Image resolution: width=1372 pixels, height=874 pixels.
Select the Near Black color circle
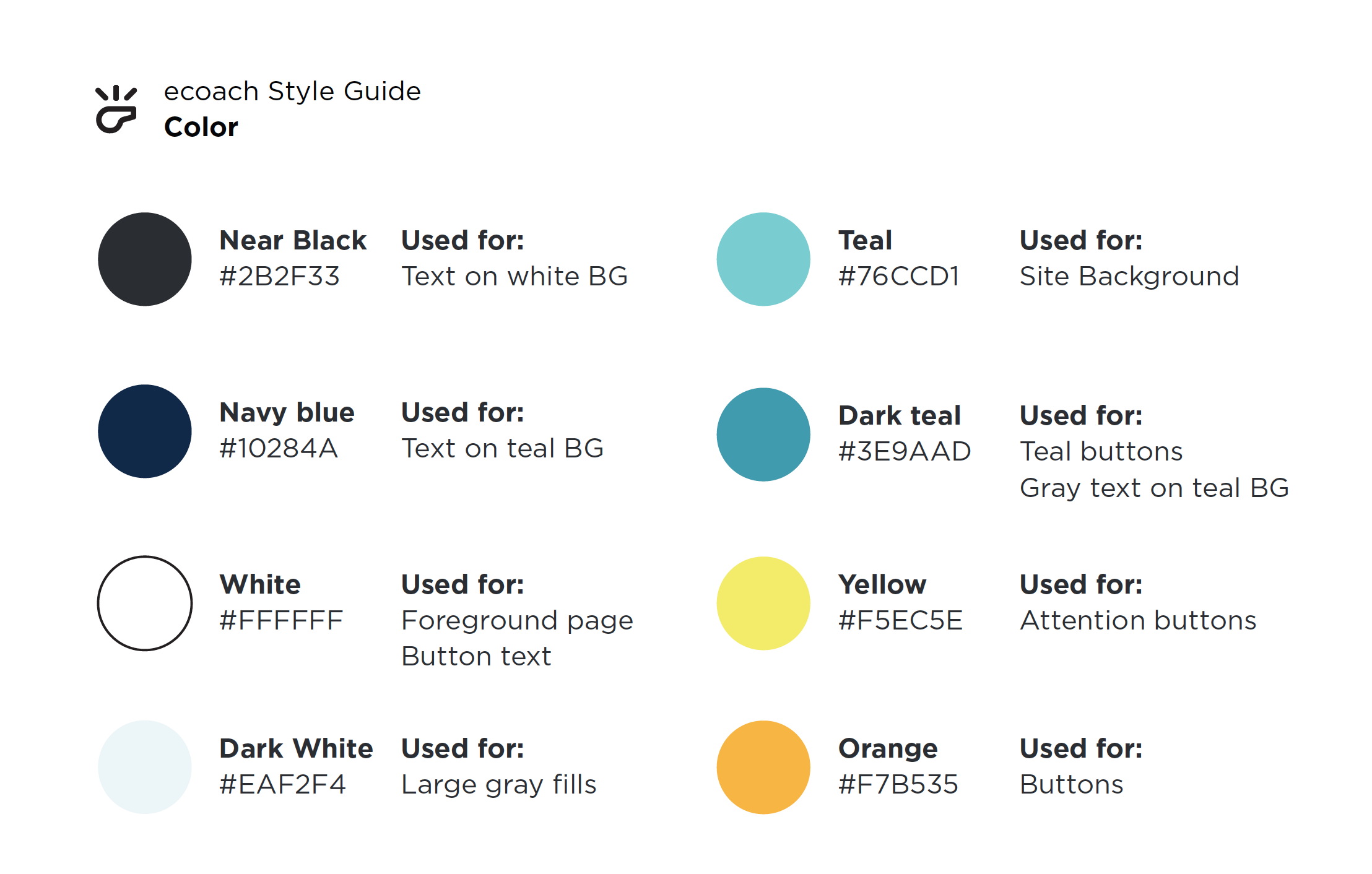coord(145,259)
